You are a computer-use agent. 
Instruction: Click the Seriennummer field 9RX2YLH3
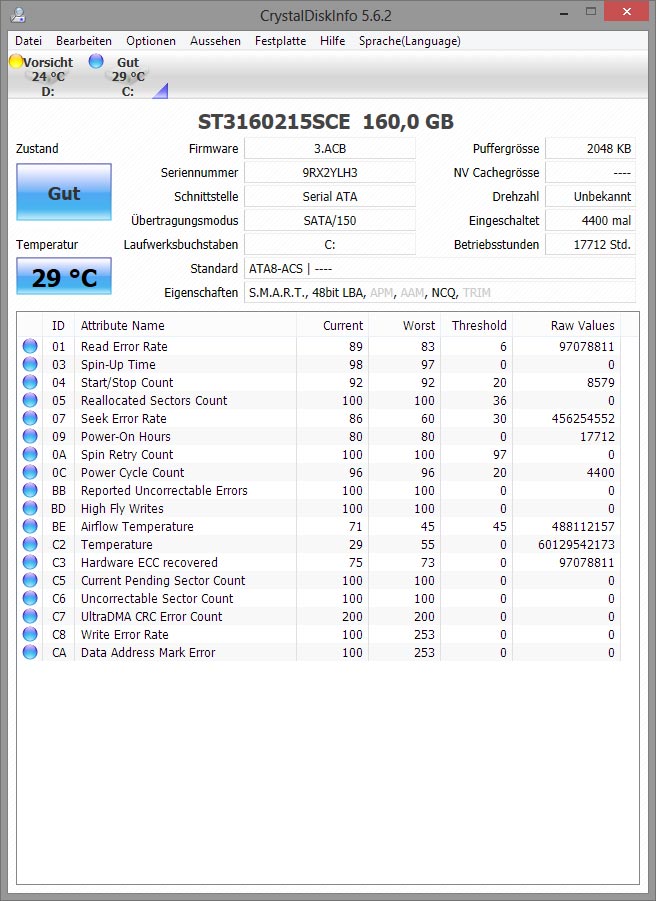(x=330, y=172)
